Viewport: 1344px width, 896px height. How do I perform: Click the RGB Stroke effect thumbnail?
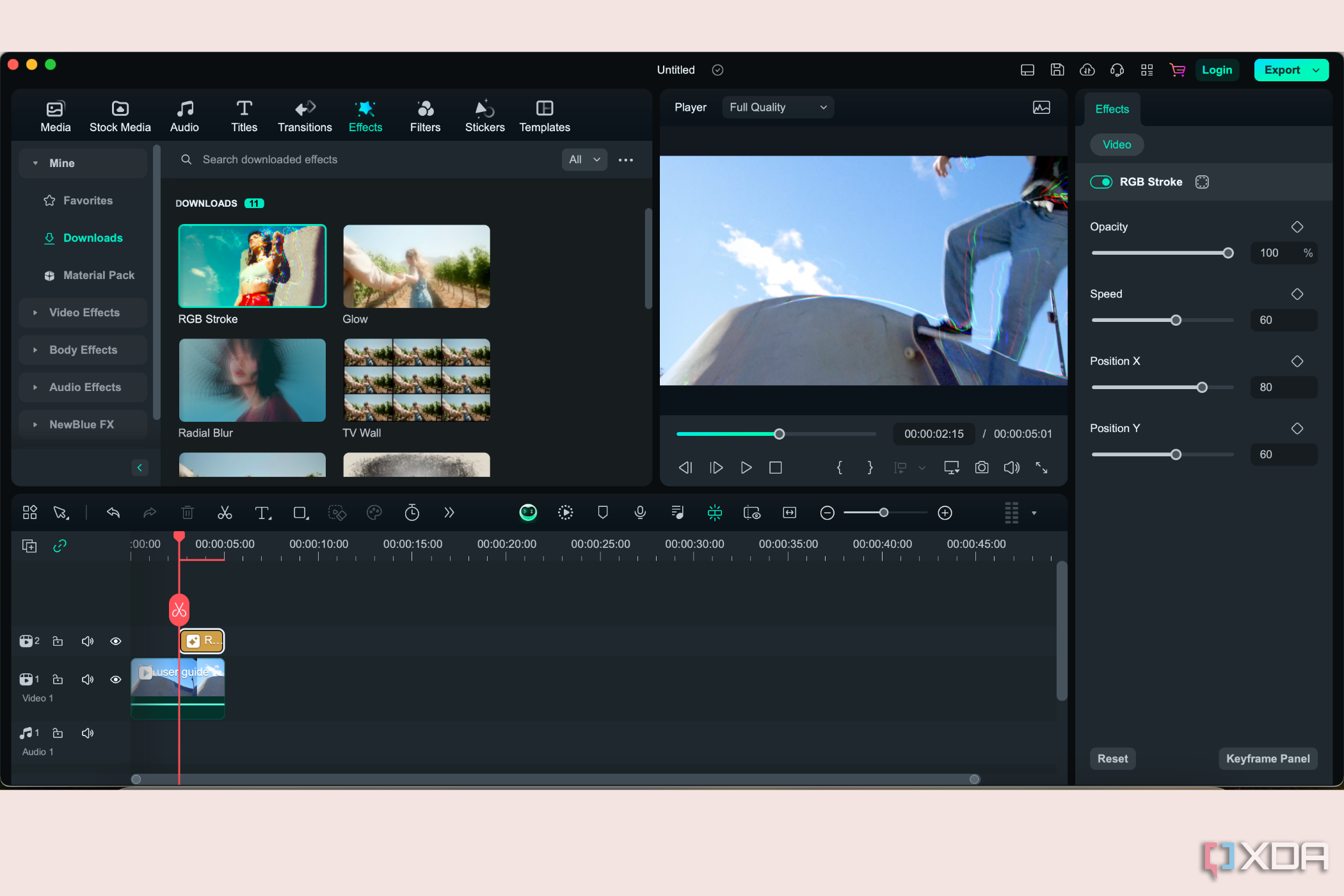coord(252,266)
